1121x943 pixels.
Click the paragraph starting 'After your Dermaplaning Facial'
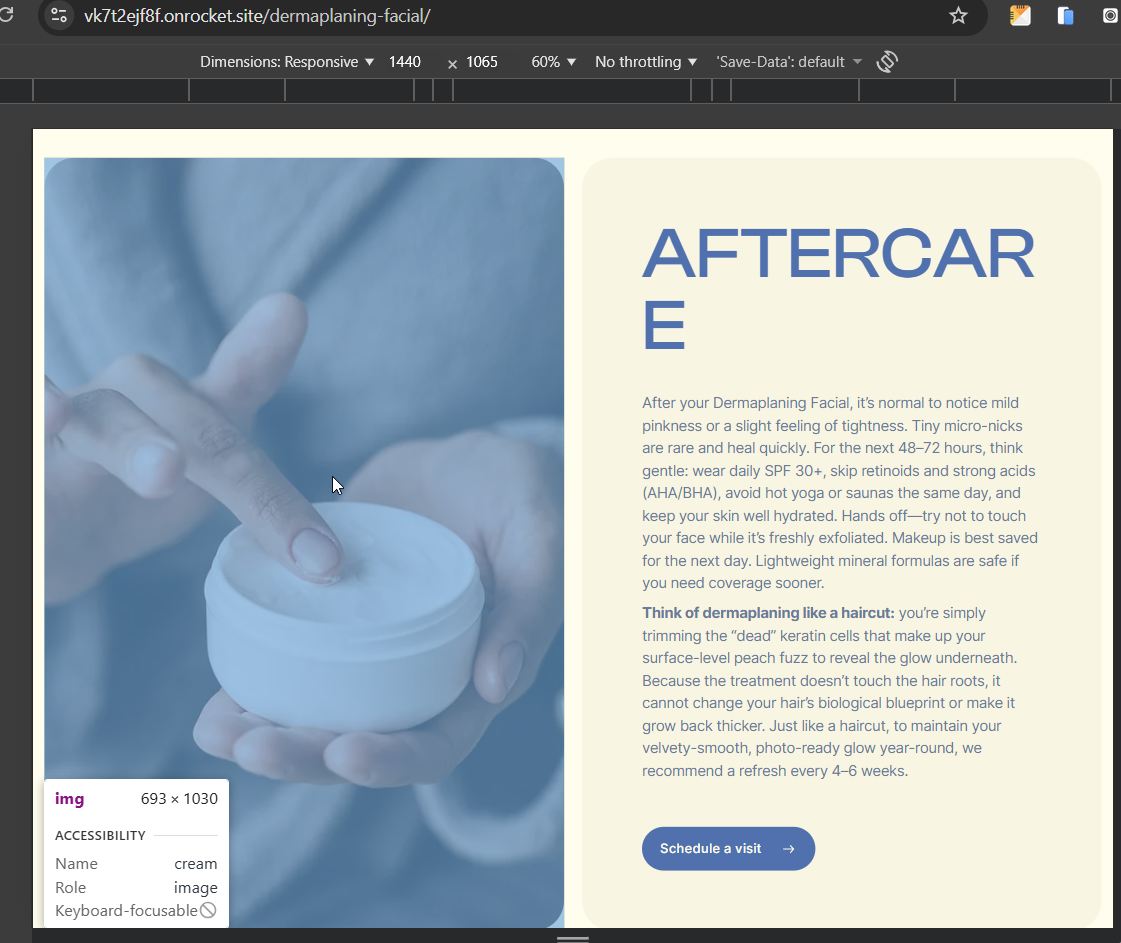(840, 493)
